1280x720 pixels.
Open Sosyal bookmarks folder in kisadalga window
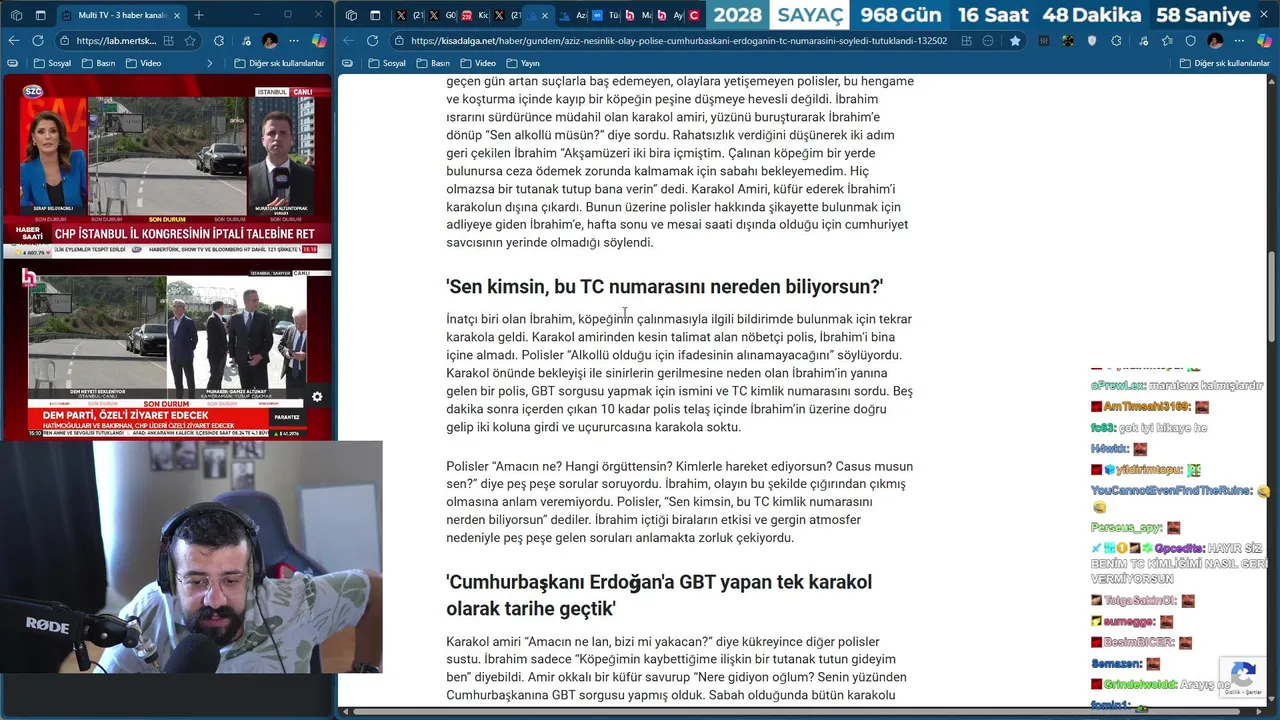tap(387, 63)
